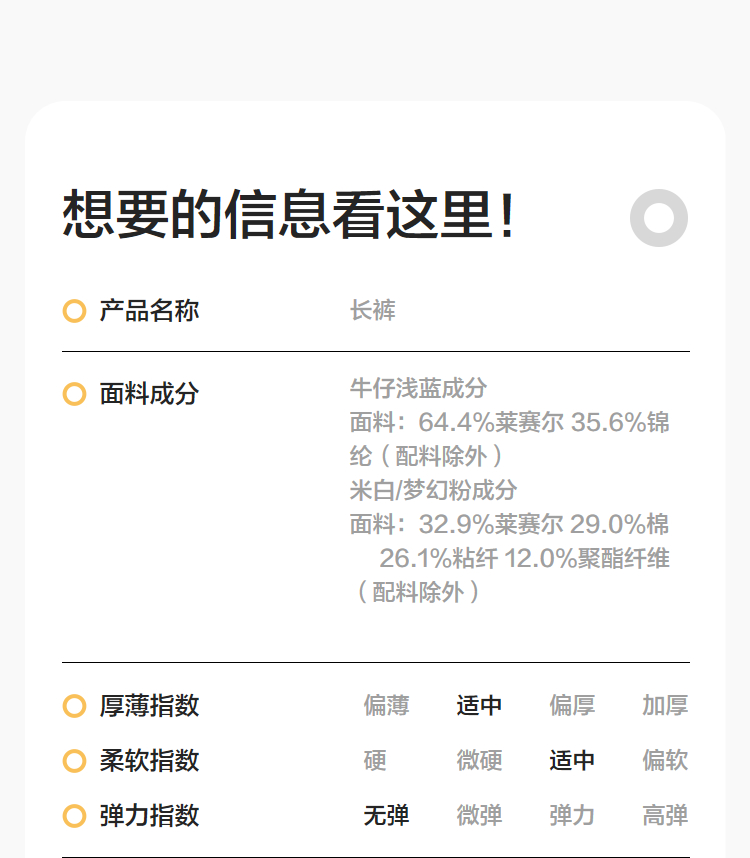The width and height of the screenshot is (750, 858).
Task: Click the 牛仔浅蓝成分 fabric text
Action: pyautogui.click(x=418, y=388)
